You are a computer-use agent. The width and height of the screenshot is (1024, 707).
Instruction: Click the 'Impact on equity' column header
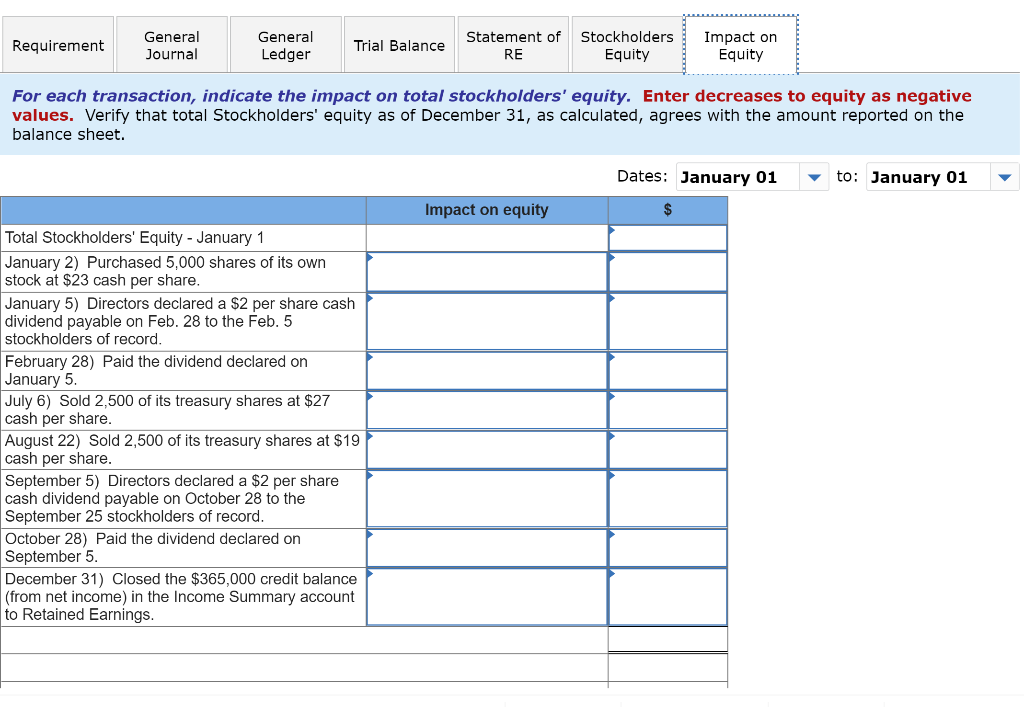coord(487,210)
